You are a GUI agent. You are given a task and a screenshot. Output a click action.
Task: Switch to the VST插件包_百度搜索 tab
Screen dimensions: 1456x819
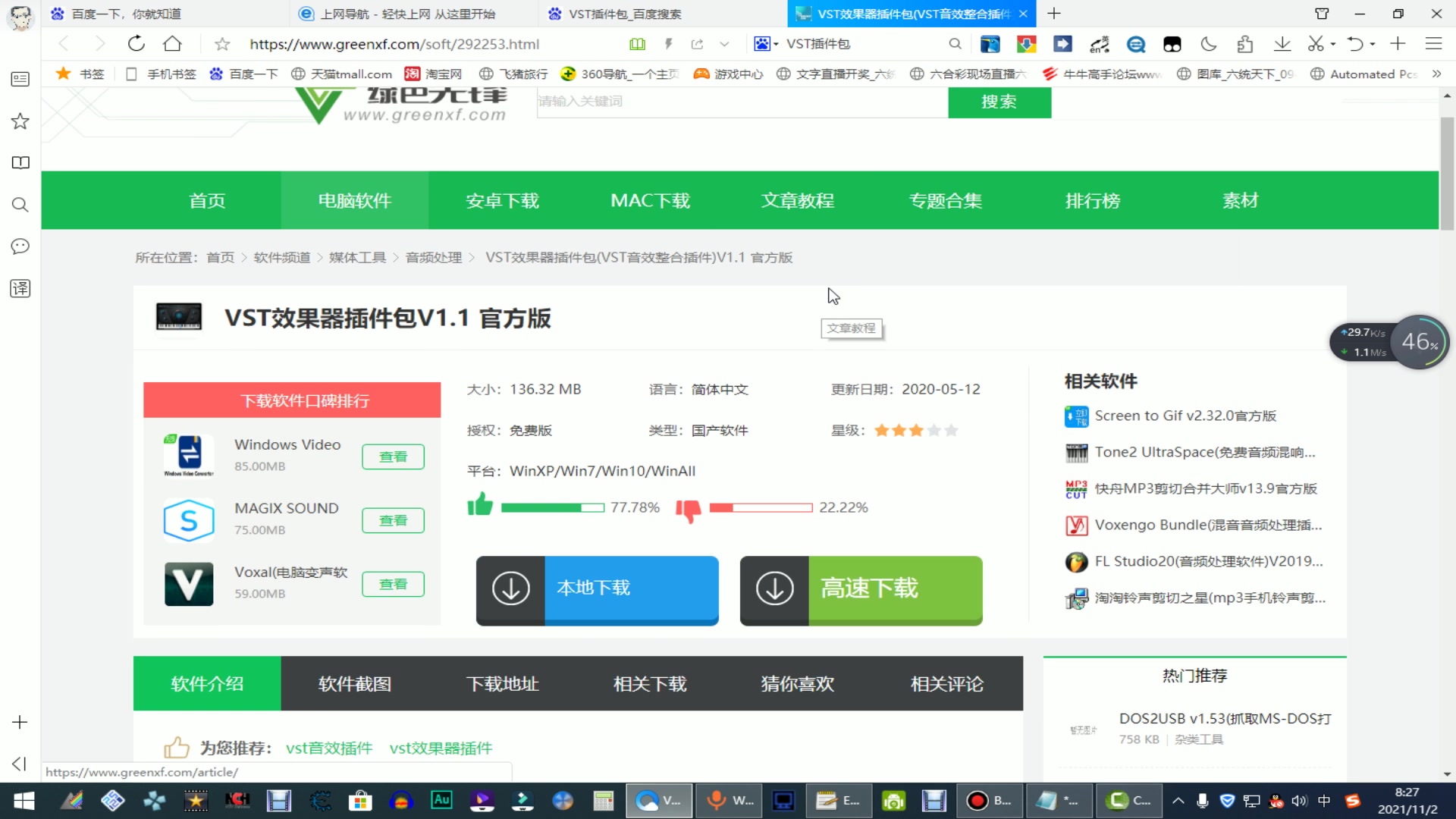(661, 14)
